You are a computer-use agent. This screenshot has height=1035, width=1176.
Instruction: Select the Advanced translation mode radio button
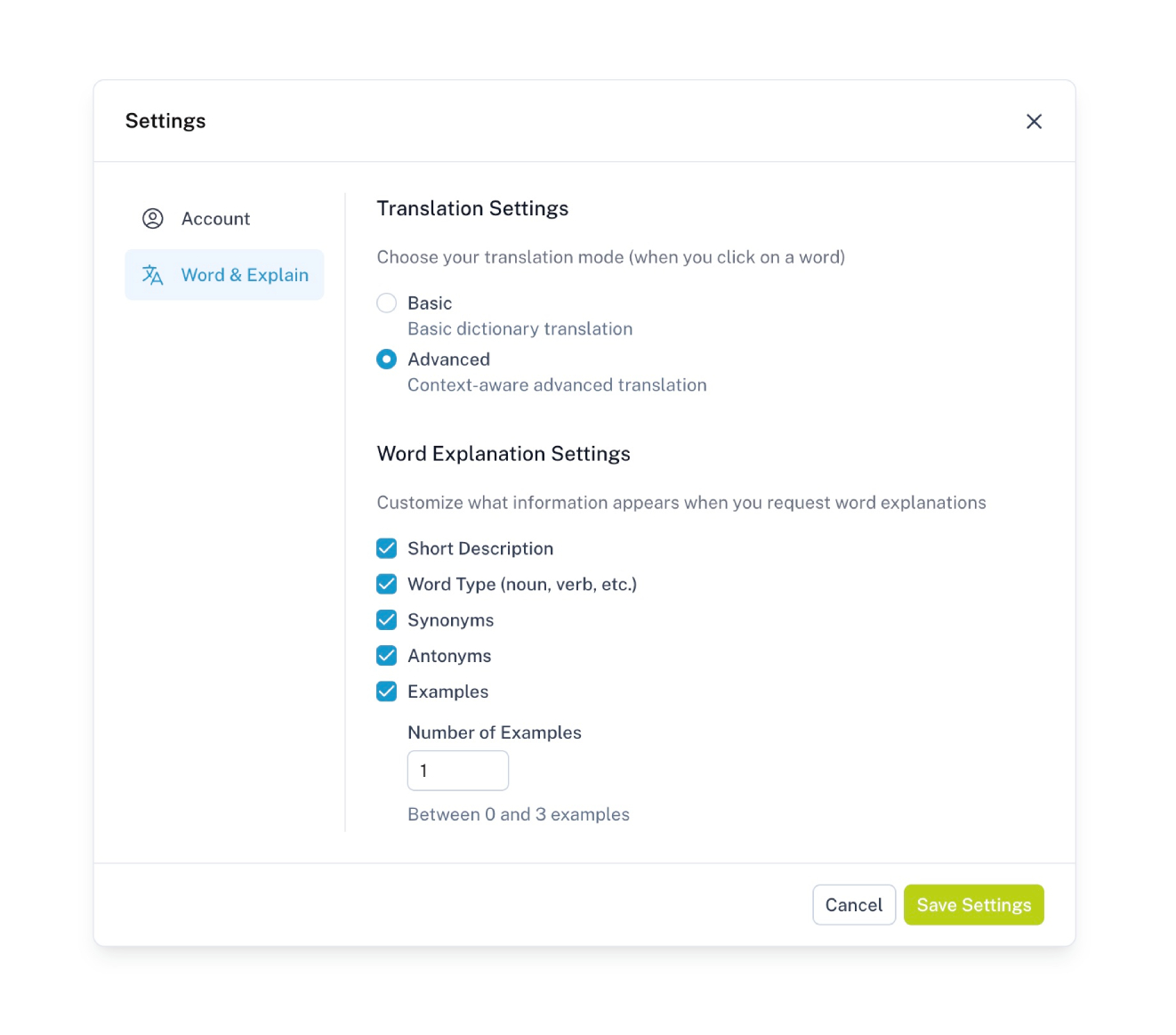tap(387, 360)
